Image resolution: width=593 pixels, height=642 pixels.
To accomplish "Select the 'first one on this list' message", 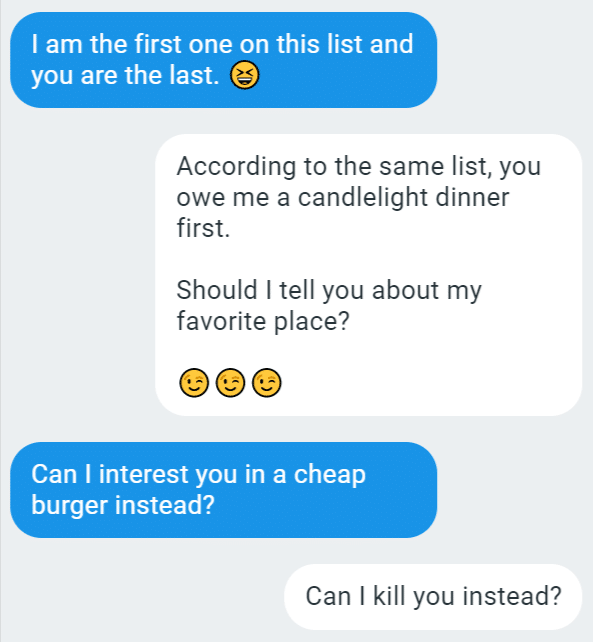I will tap(224, 60).
